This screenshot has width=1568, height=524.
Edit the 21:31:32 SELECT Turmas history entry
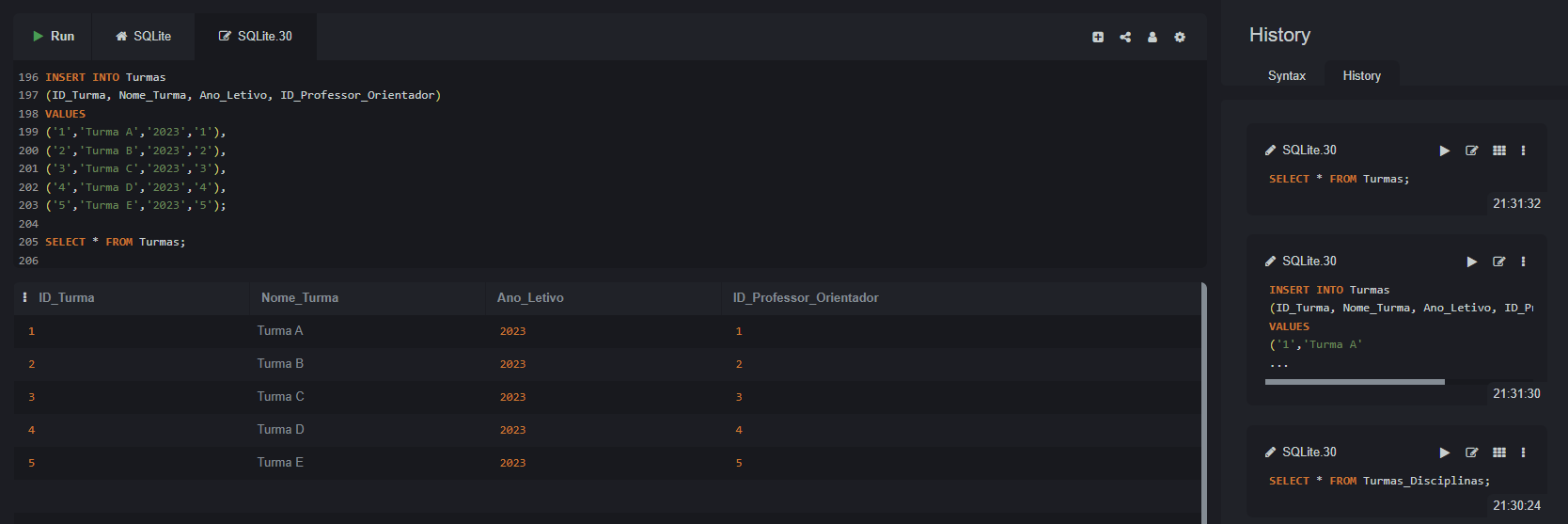point(1472,151)
